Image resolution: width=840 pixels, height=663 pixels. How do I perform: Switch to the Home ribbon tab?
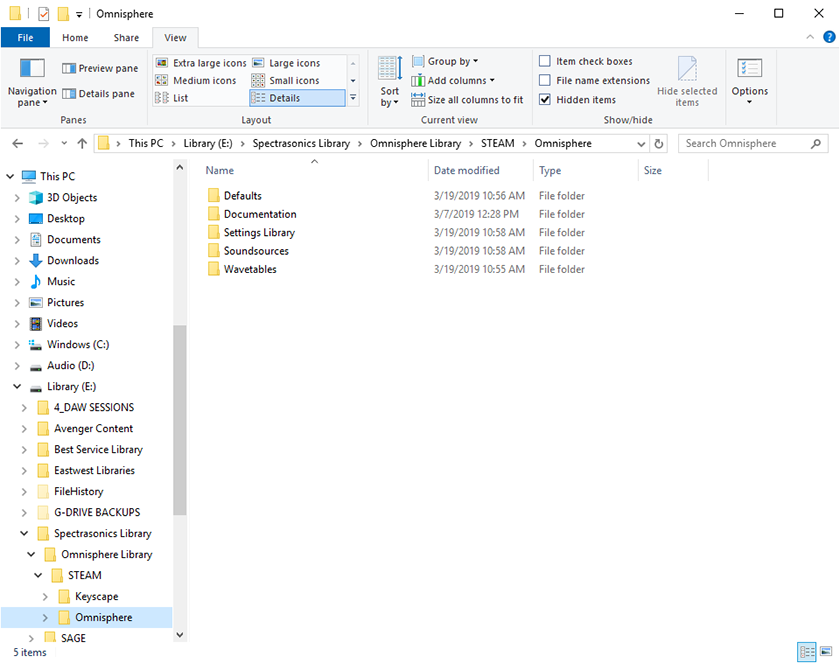click(75, 37)
